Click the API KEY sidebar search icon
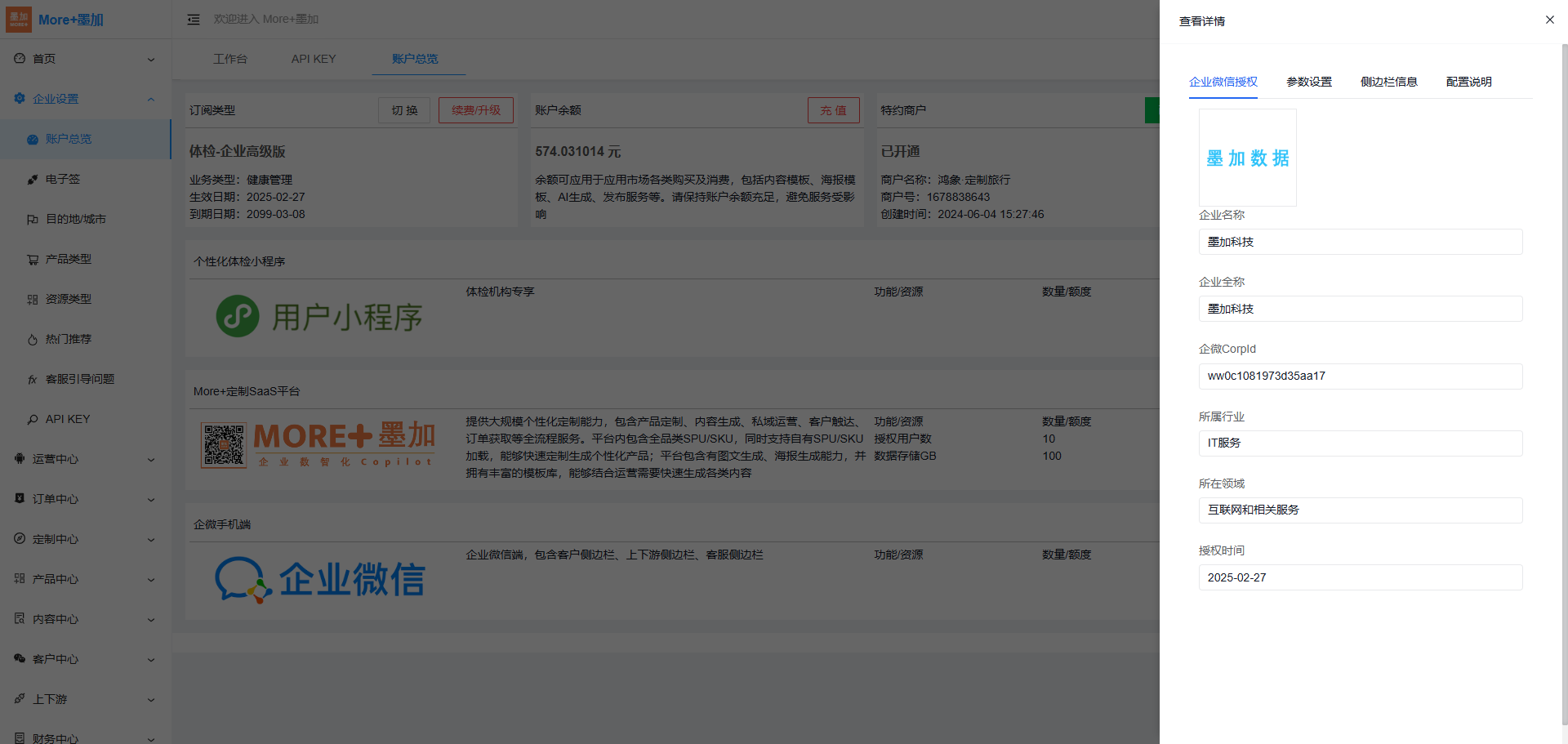Image resolution: width=1568 pixels, height=744 pixels. 33,420
